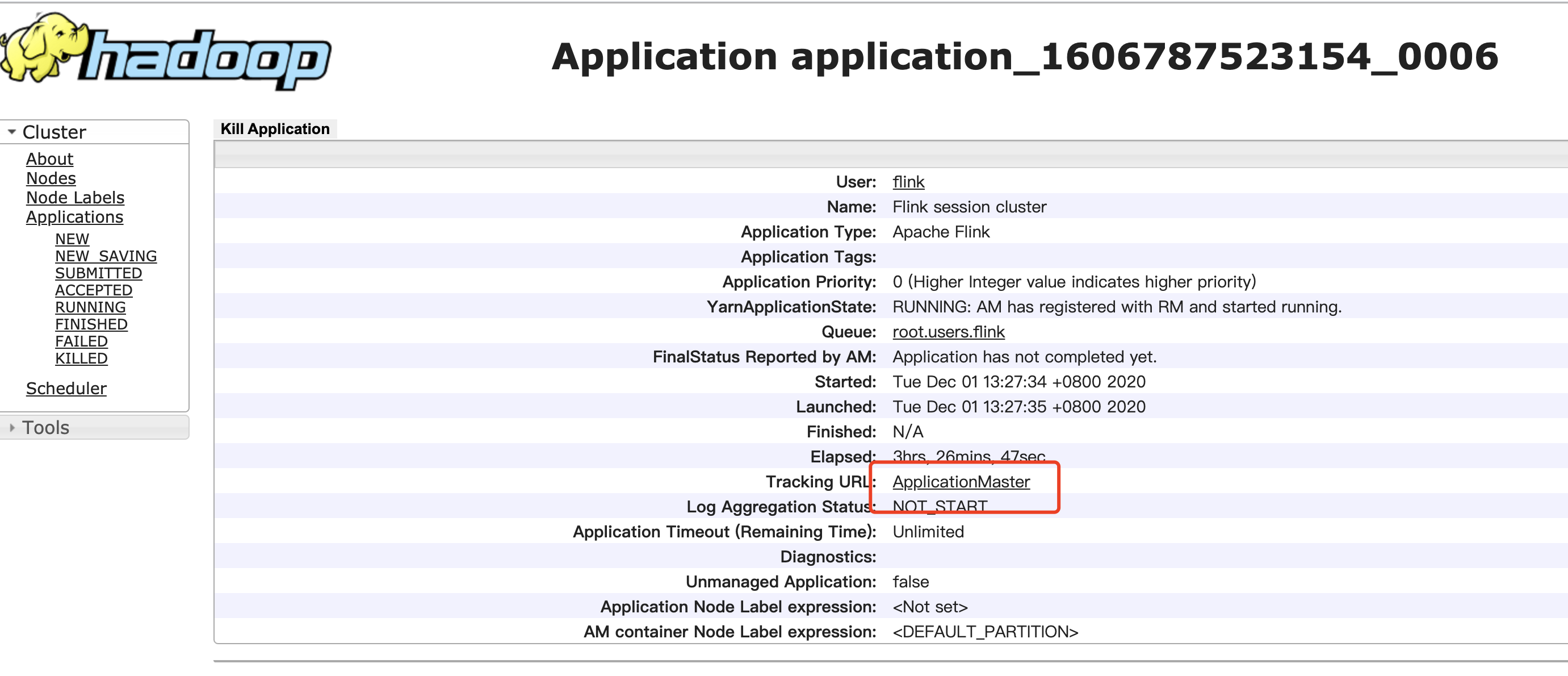Filter applications by NEW state
Viewport: 1568px width, 676px height.
click(72, 239)
